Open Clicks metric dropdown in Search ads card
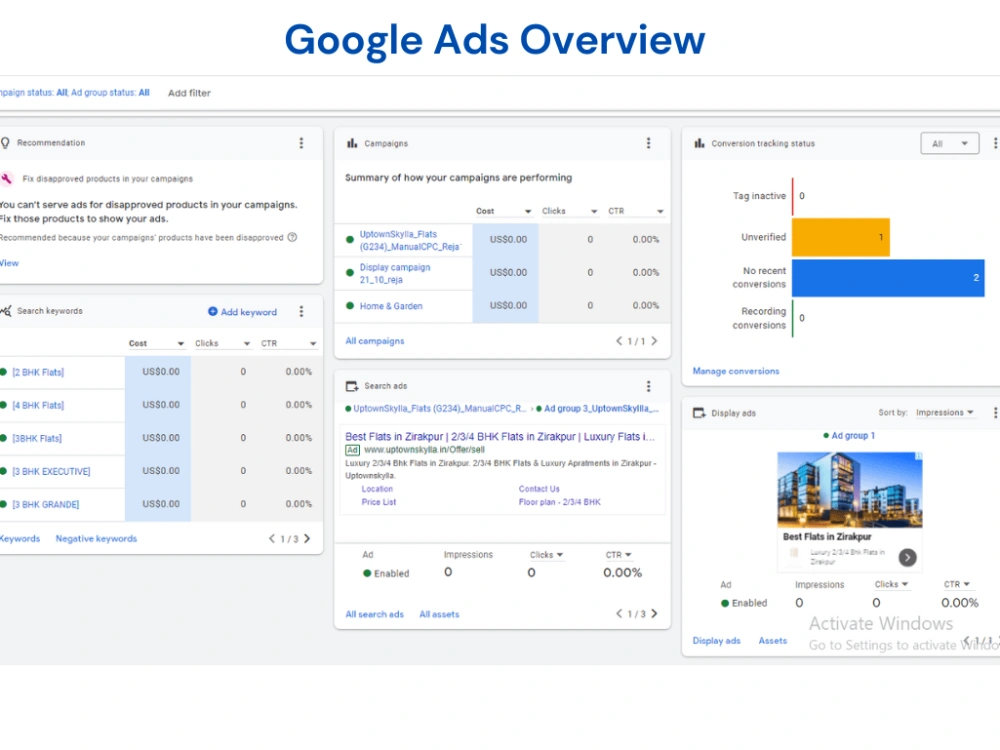Viewport: 1000px width, 750px height. (547, 555)
